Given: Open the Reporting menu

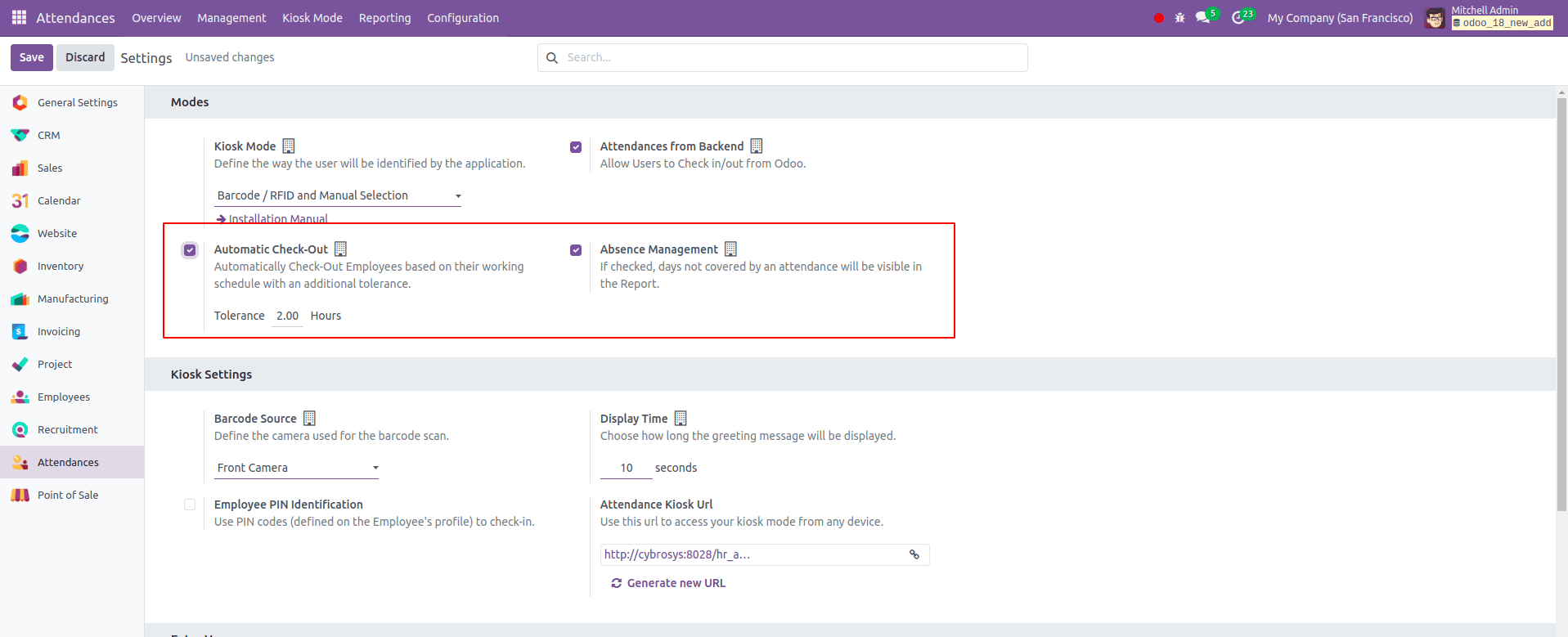Looking at the screenshot, I should coord(384,18).
